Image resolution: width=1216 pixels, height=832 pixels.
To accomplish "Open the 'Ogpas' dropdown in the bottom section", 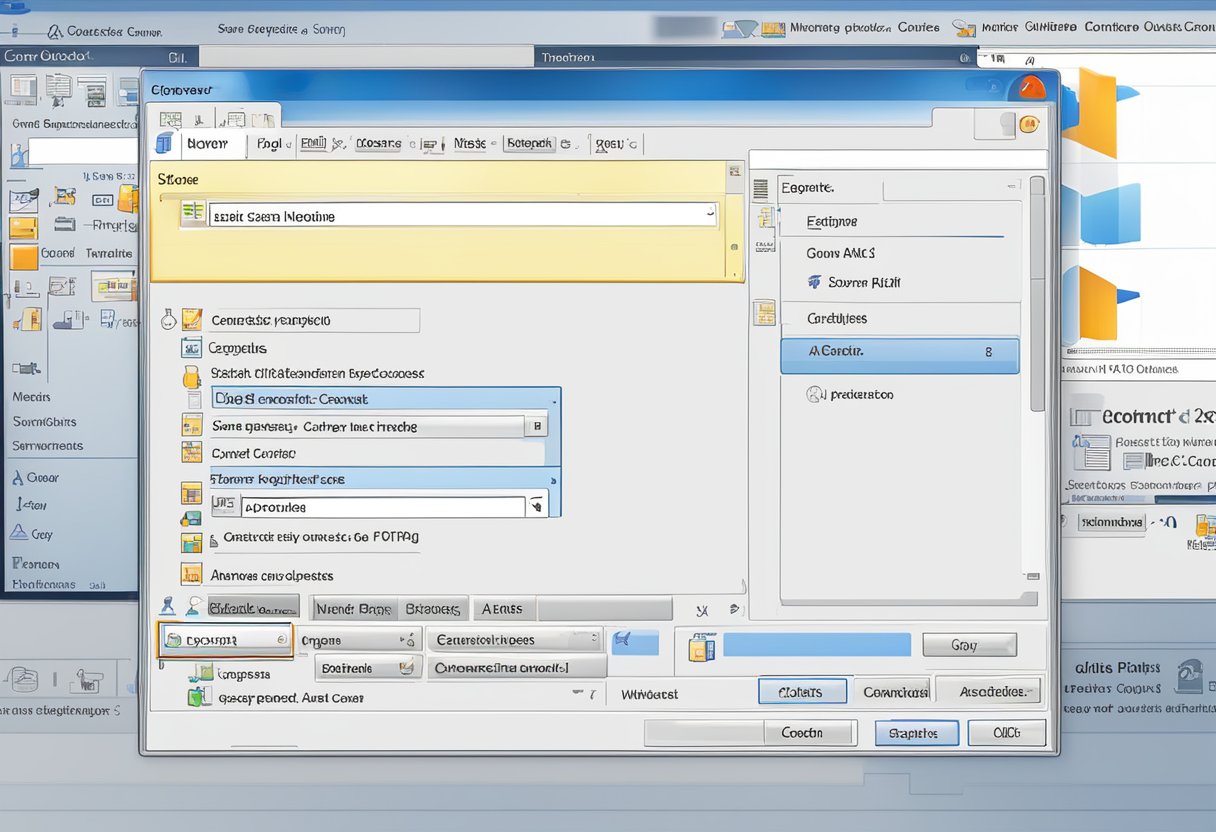I will click(408, 640).
